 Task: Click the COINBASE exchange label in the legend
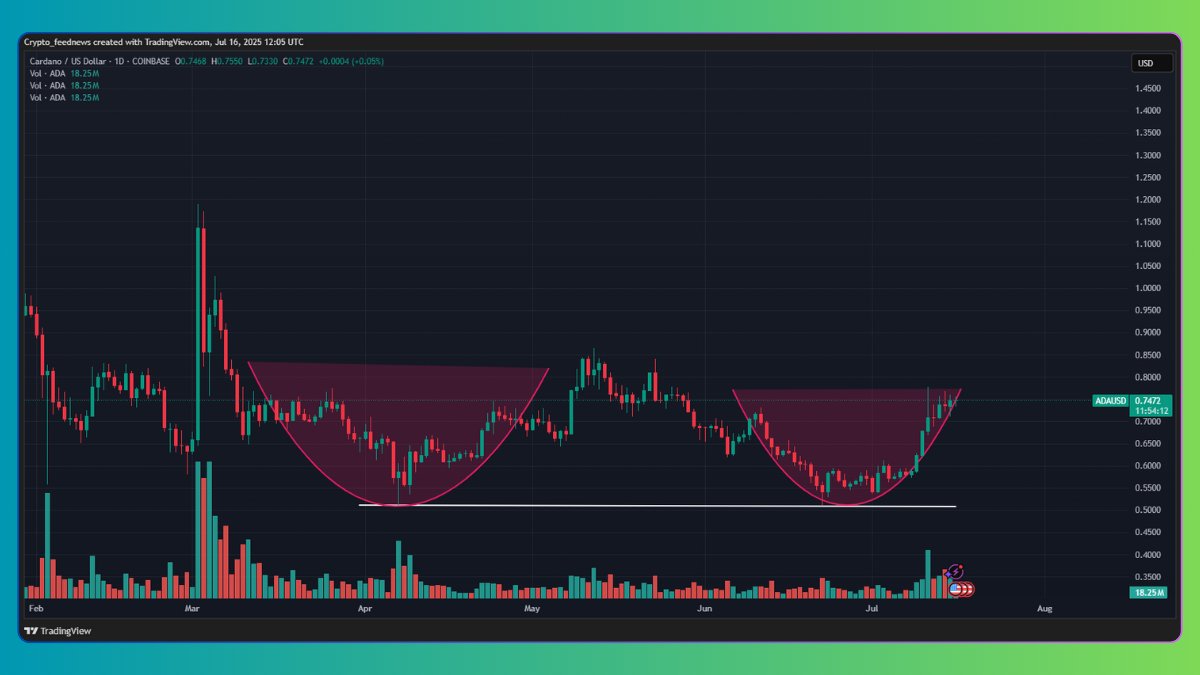pyautogui.click(x=151, y=61)
